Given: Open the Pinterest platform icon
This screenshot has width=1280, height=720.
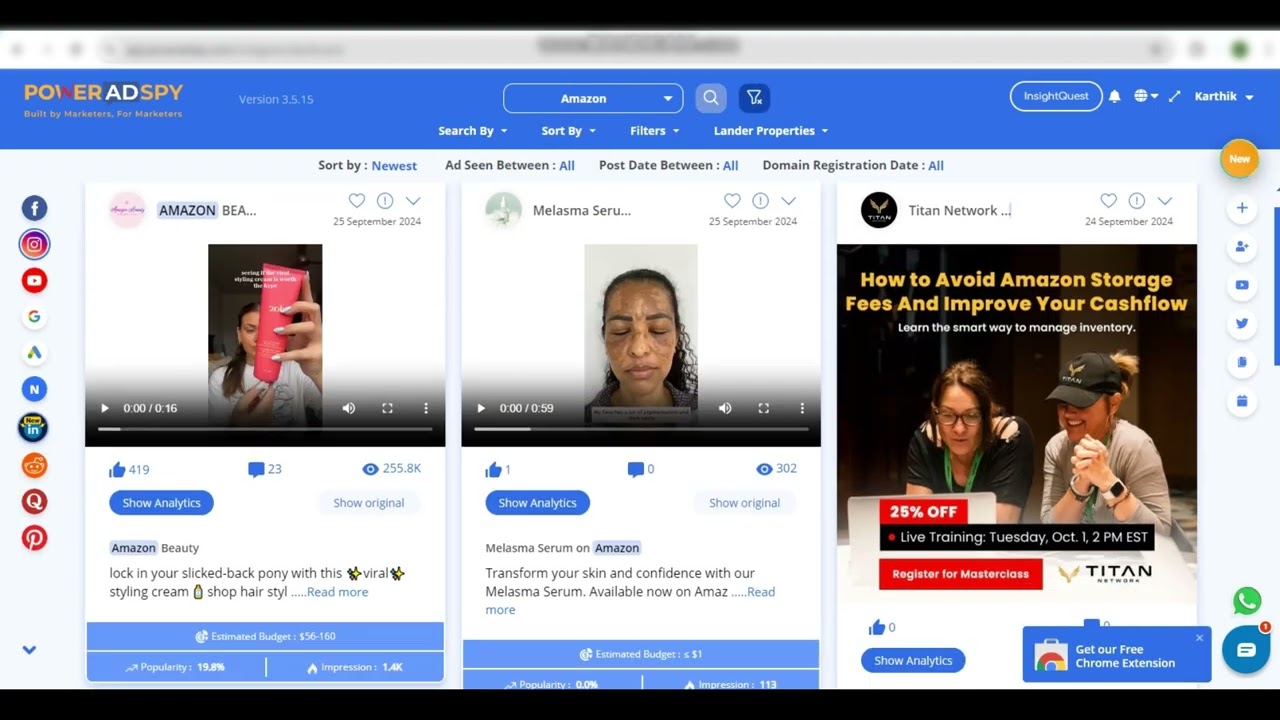Looking at the screenshot, I should pyautogui.click(x=34, y=538).
